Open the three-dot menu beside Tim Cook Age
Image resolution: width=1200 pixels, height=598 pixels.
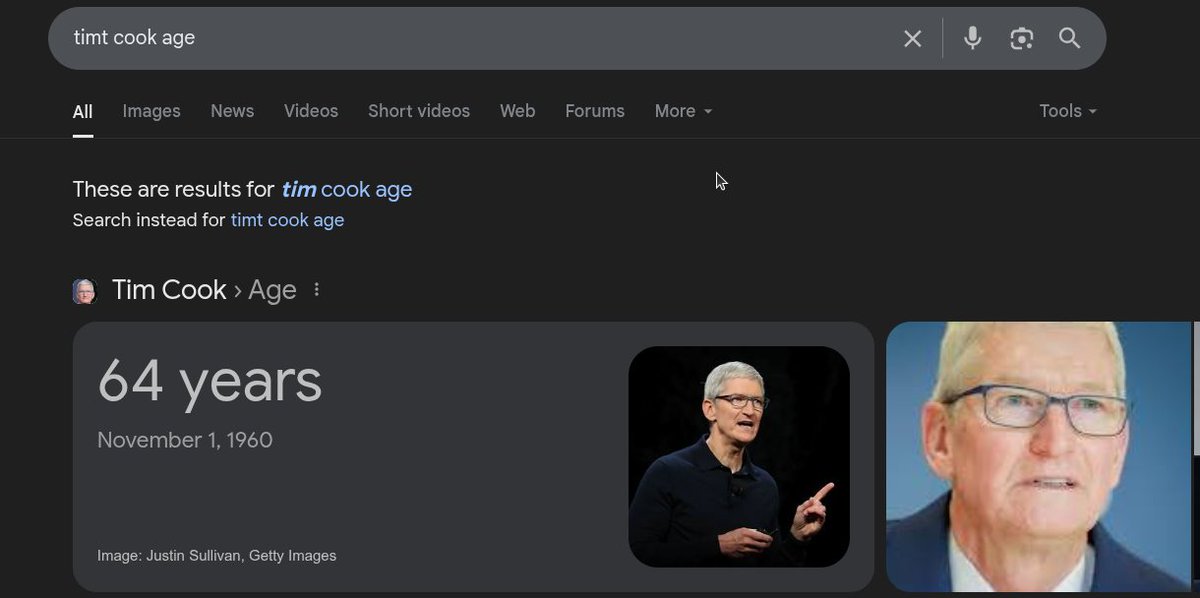[317, 290]
